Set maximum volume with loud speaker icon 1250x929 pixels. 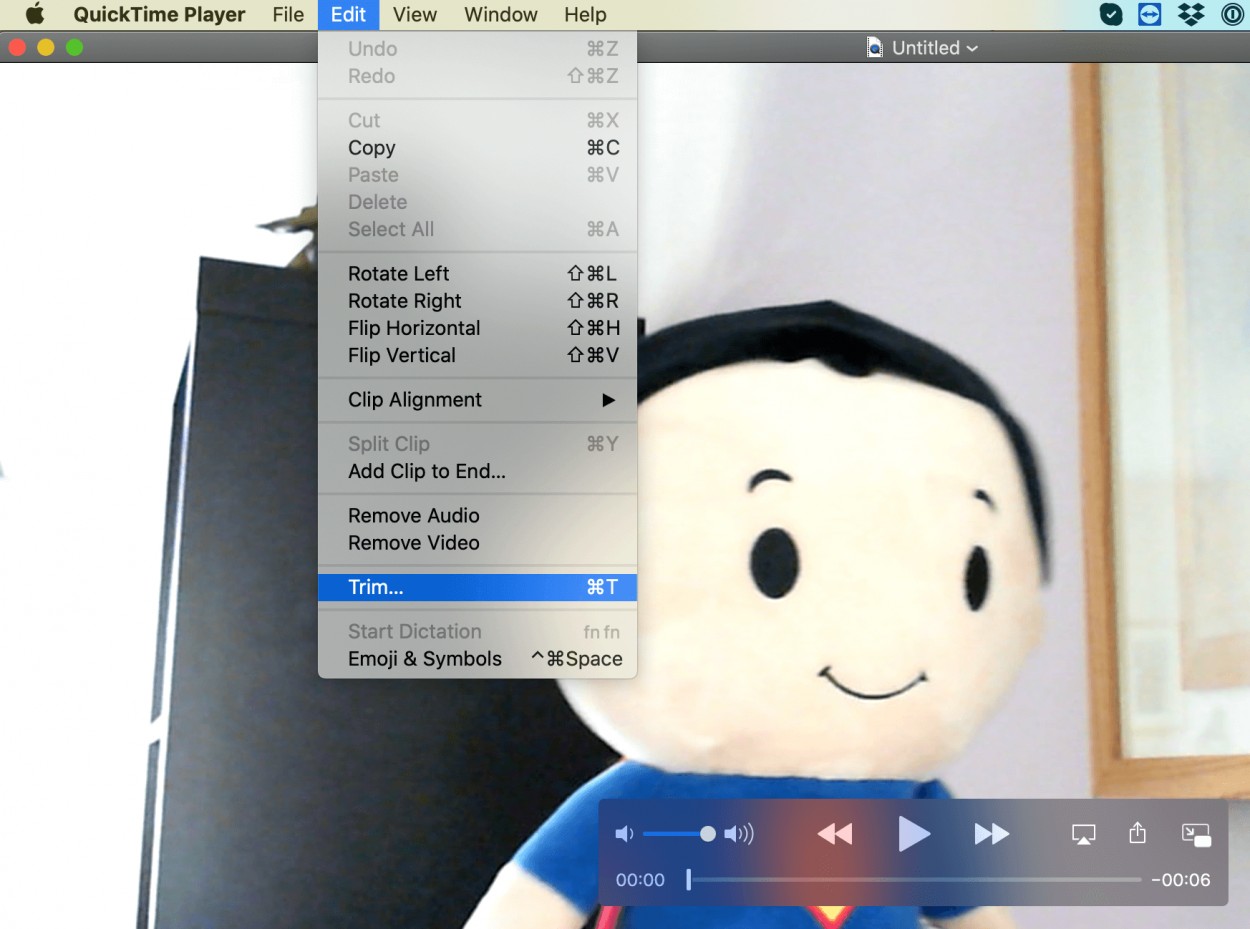(x=739, y=834)
